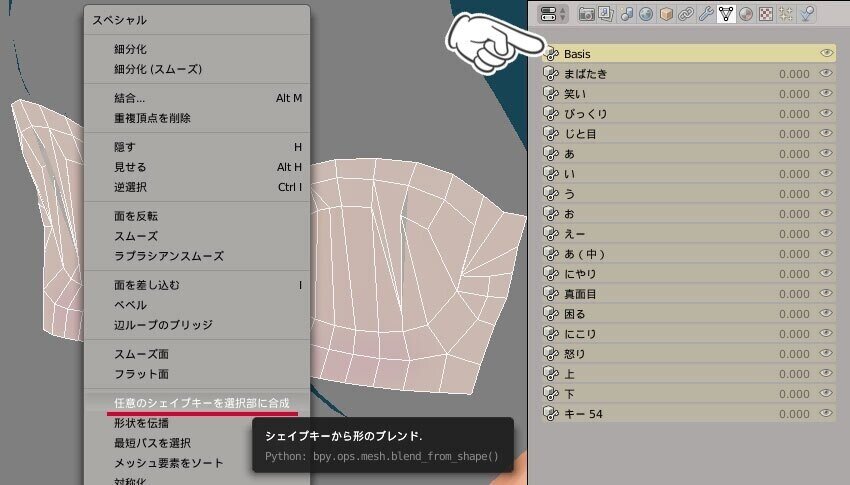Click the shape key icon beside い

tap(551, 174)
